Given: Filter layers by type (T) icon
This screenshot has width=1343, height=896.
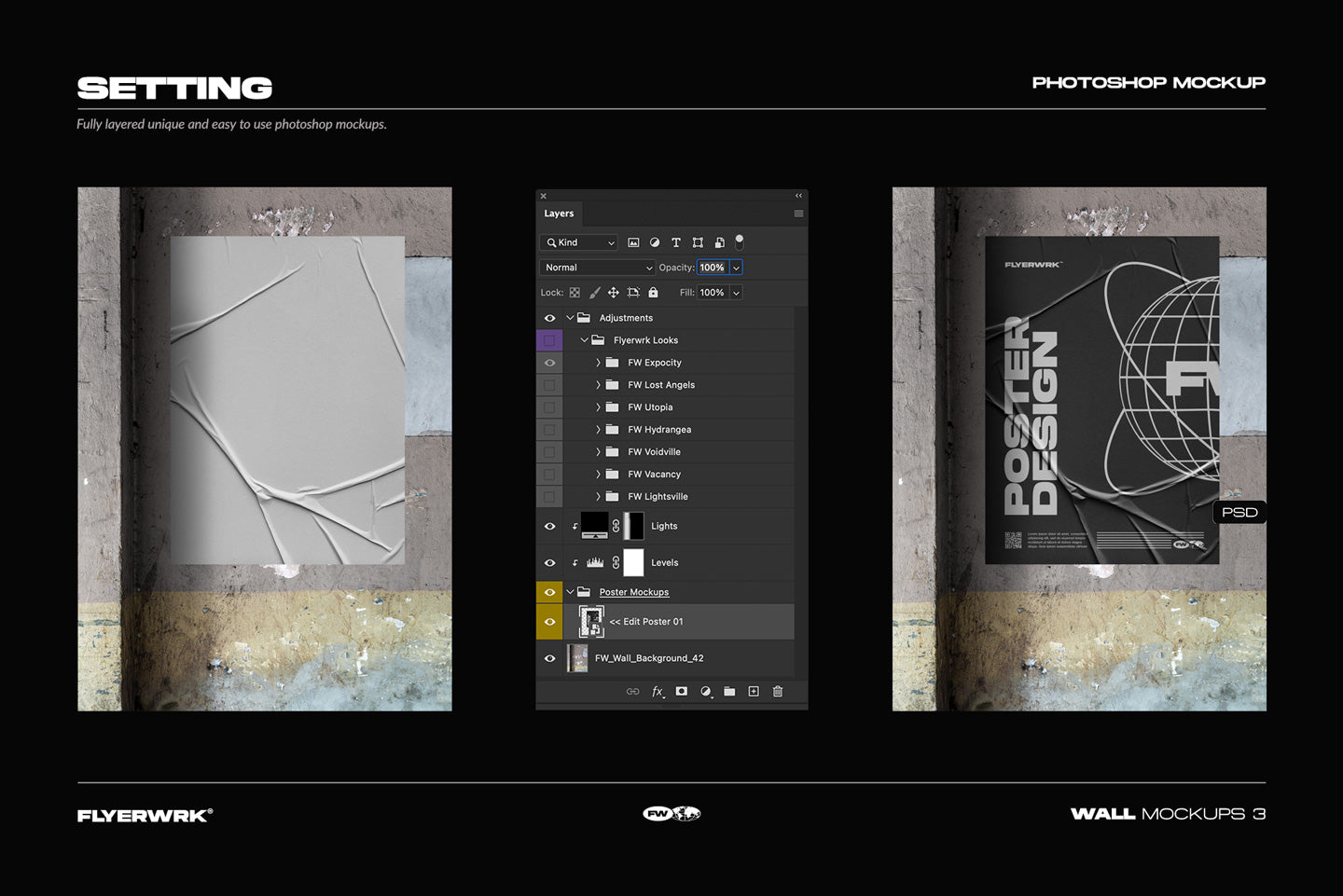Looking at the screenshot, I should pos(676,242).
